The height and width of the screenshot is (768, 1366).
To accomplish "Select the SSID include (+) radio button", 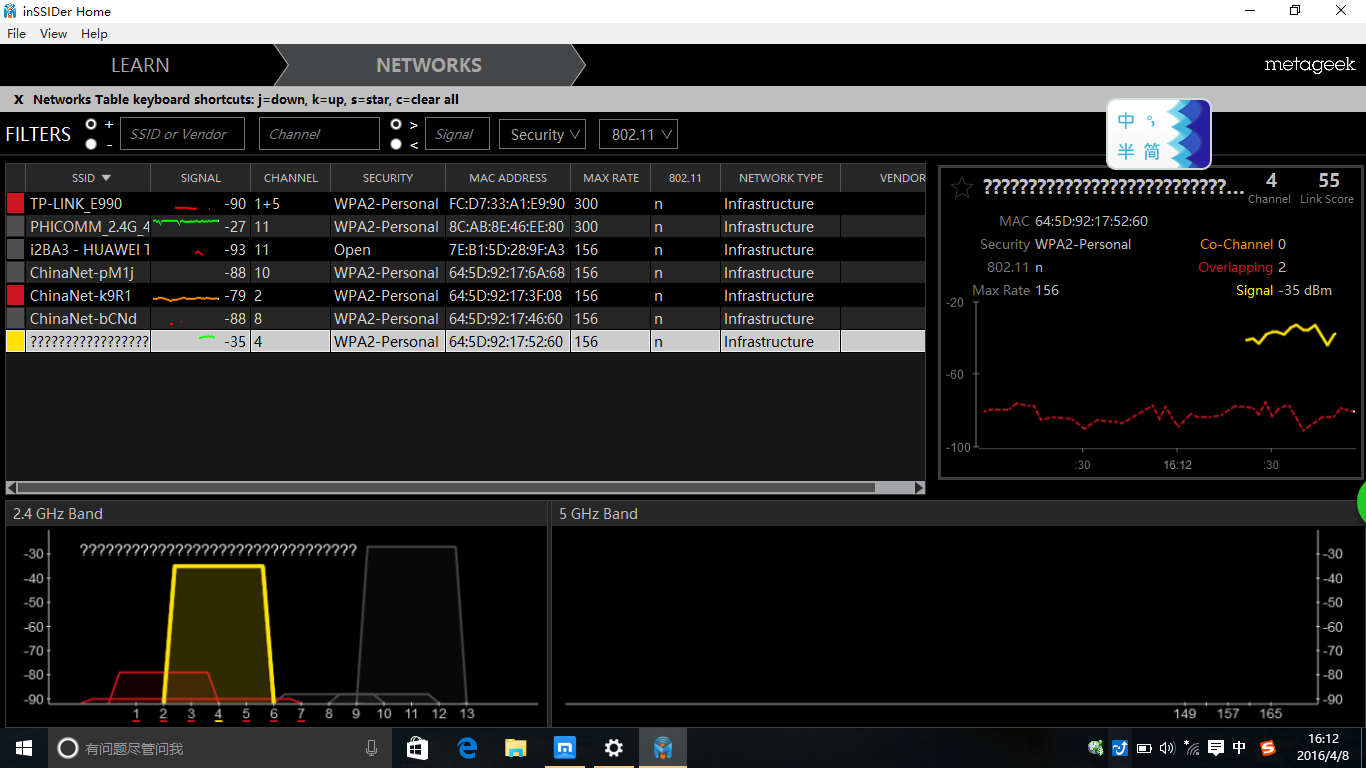I will coord(92,124).
